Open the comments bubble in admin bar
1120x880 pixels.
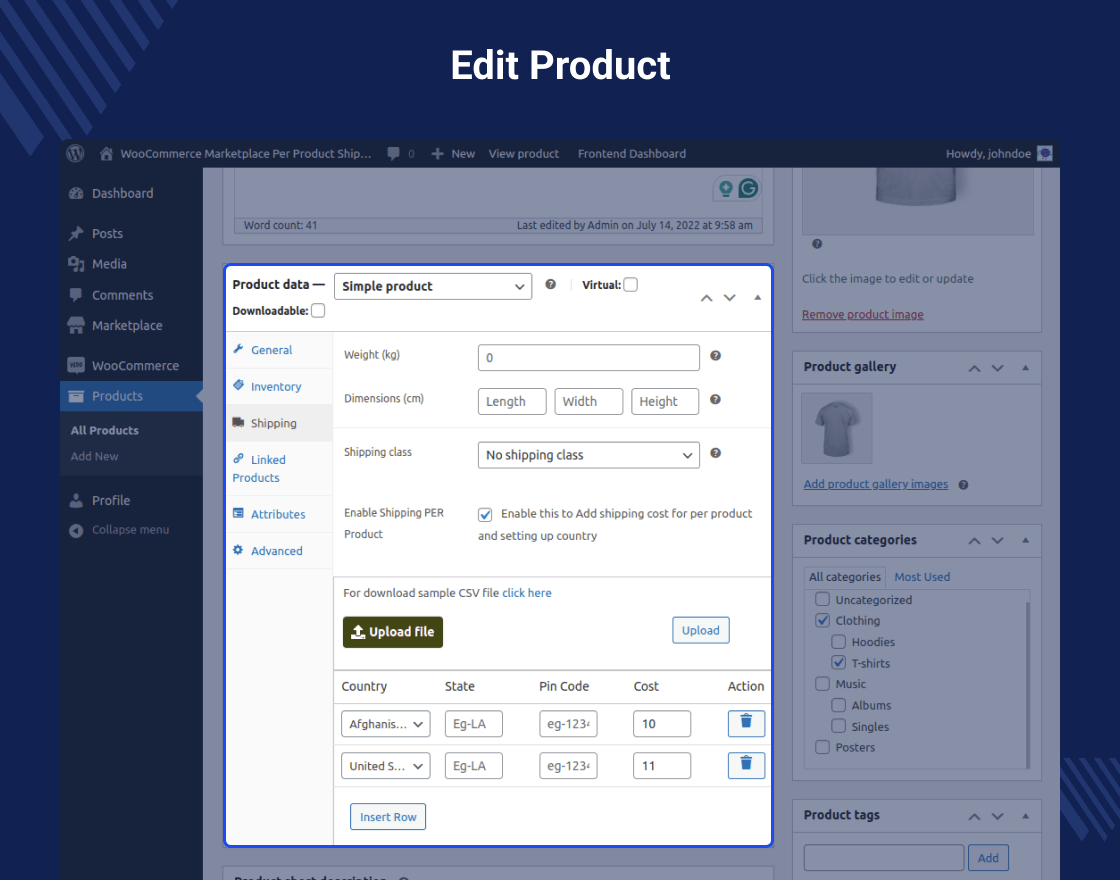click(x=393, y=154)
